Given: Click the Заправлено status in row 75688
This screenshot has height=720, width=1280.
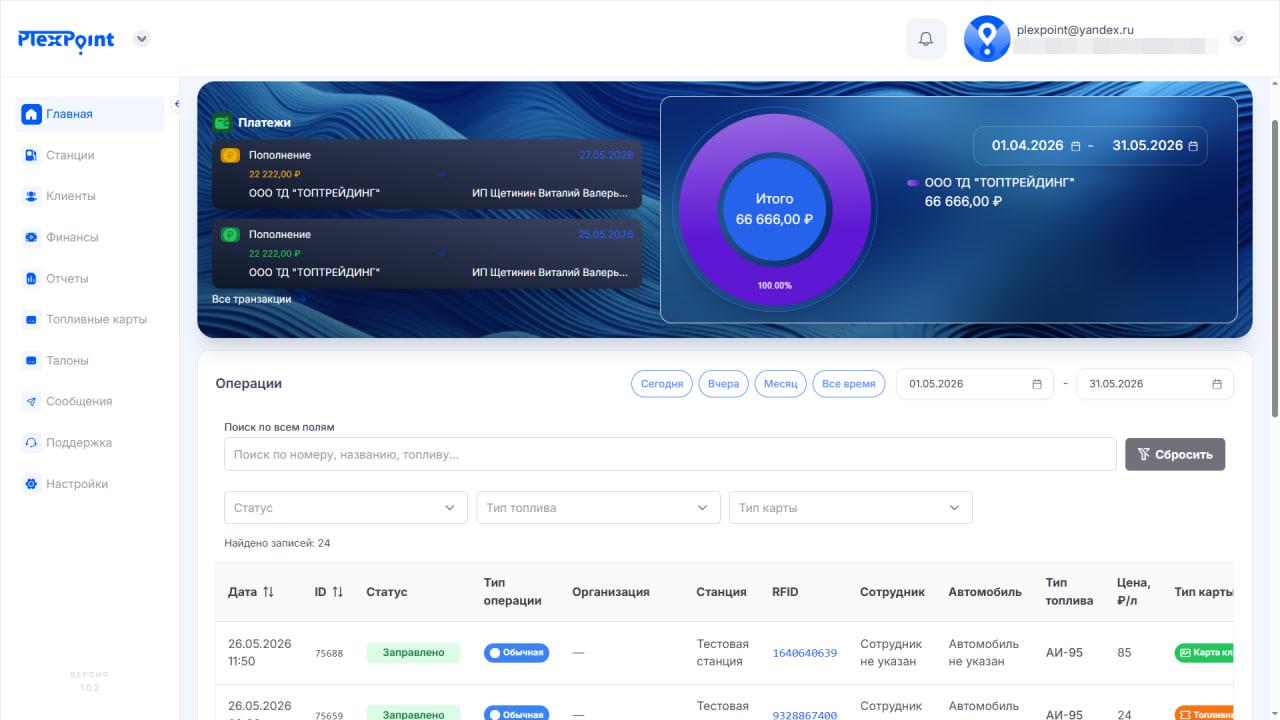Looking at the screenshot, I should tap(413, 653).
